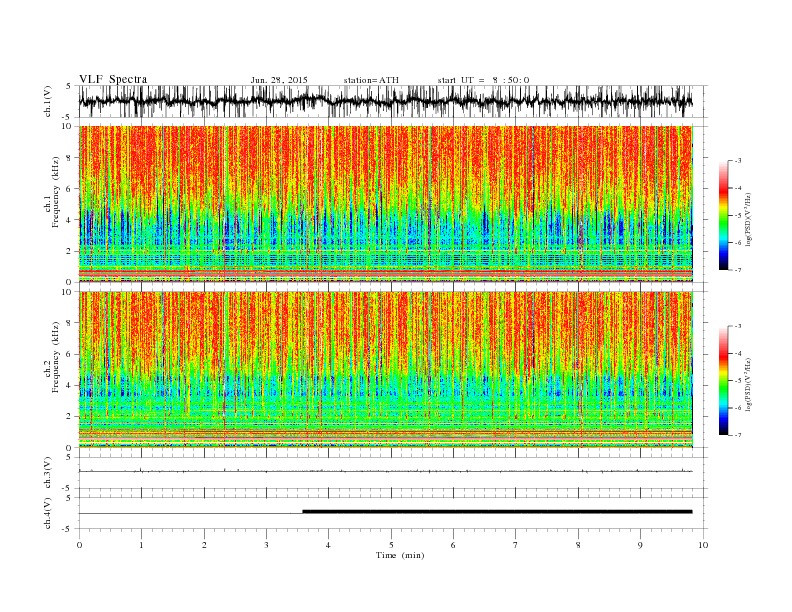
Task: Click the "7" tick label on time axis
Action: point(516,545)
